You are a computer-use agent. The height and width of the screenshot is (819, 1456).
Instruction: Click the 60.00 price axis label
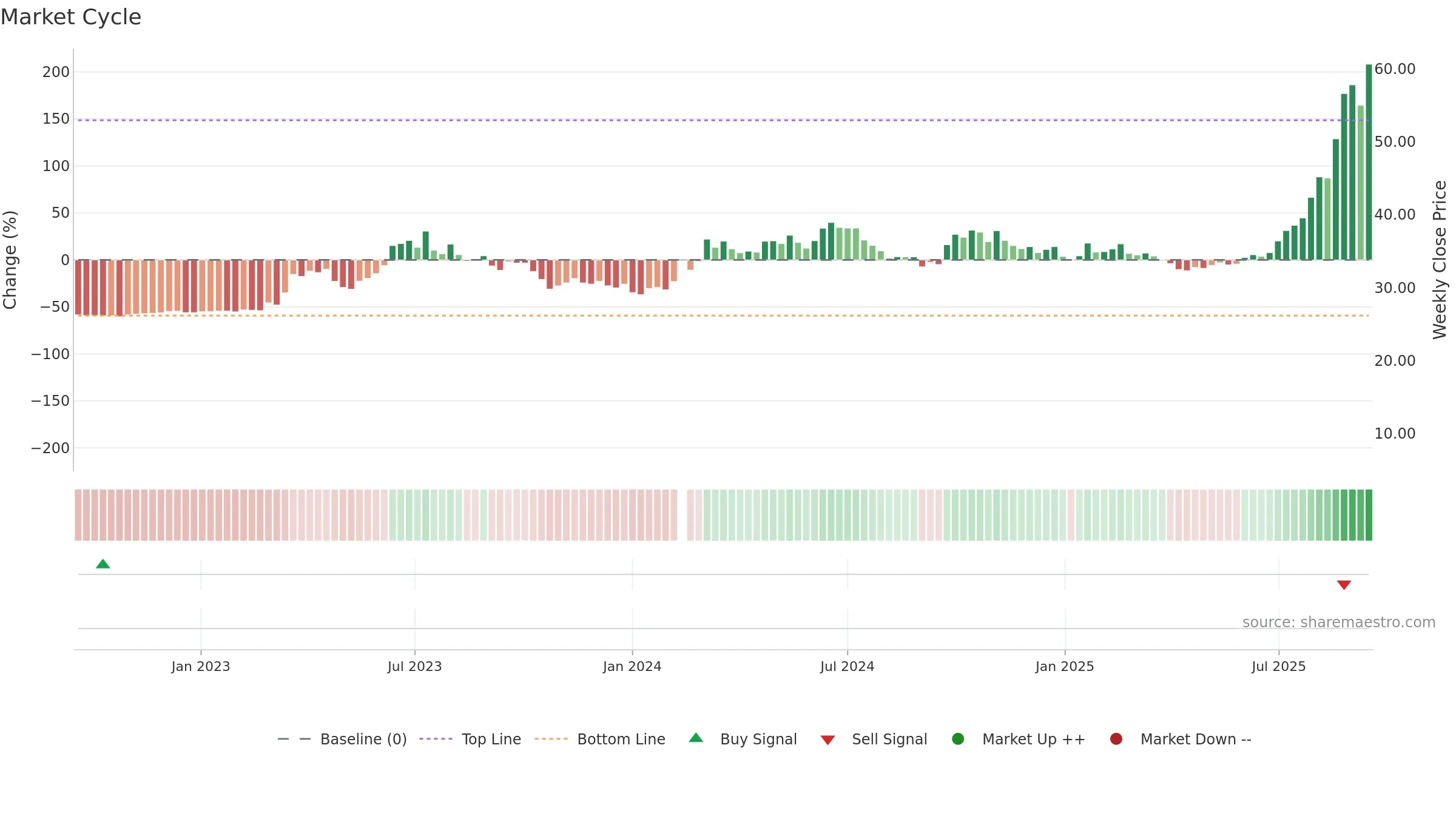click(1395, 69)
